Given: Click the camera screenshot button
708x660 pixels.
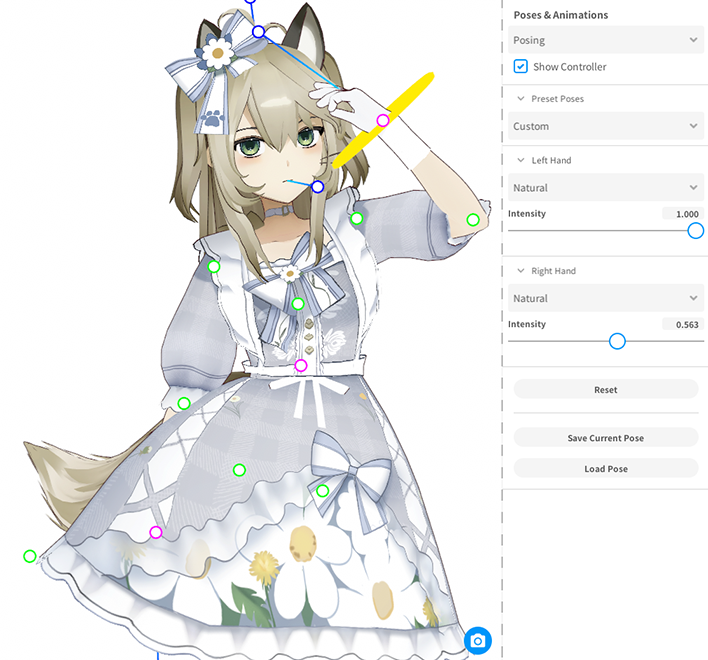Looking at the screenshot, I should pos(478,641).
